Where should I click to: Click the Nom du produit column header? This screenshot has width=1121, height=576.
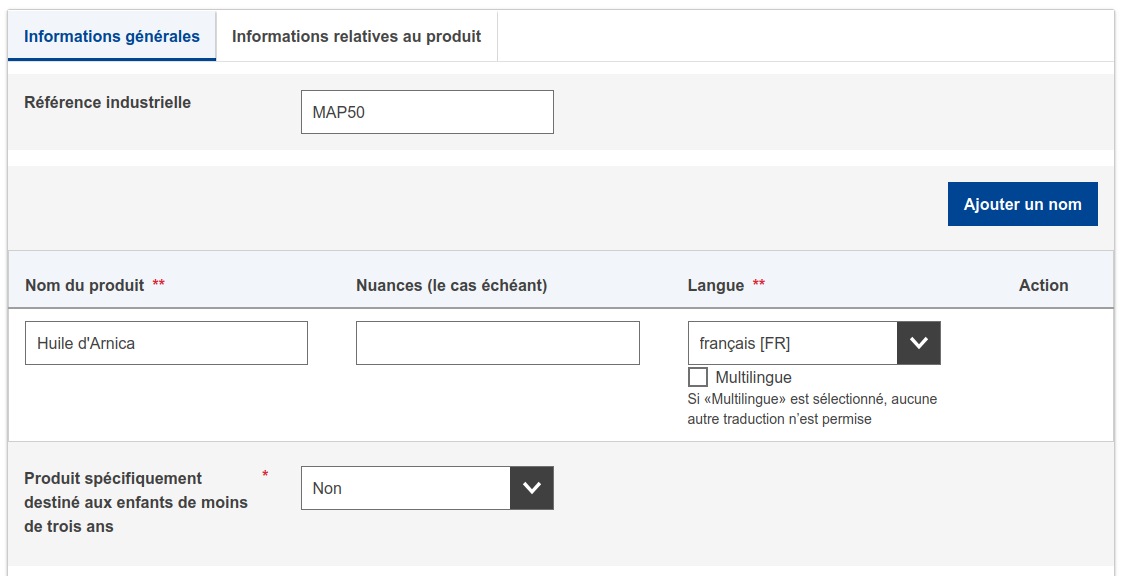click(x=85, y=285)
